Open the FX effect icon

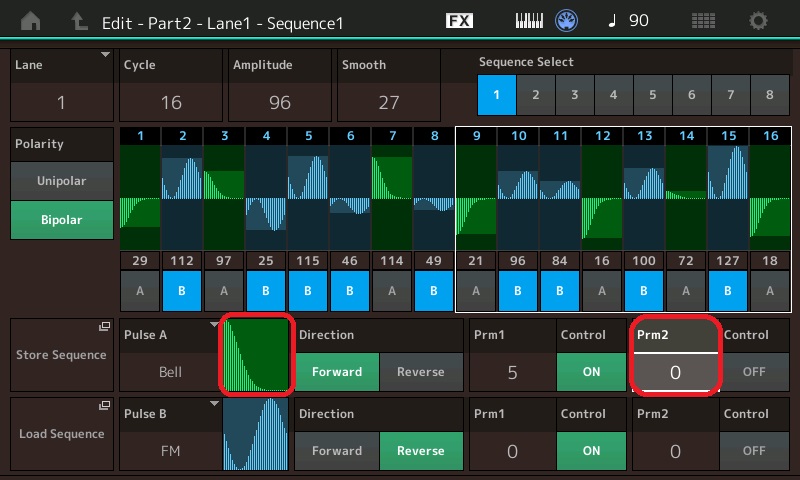coord(459,20)
